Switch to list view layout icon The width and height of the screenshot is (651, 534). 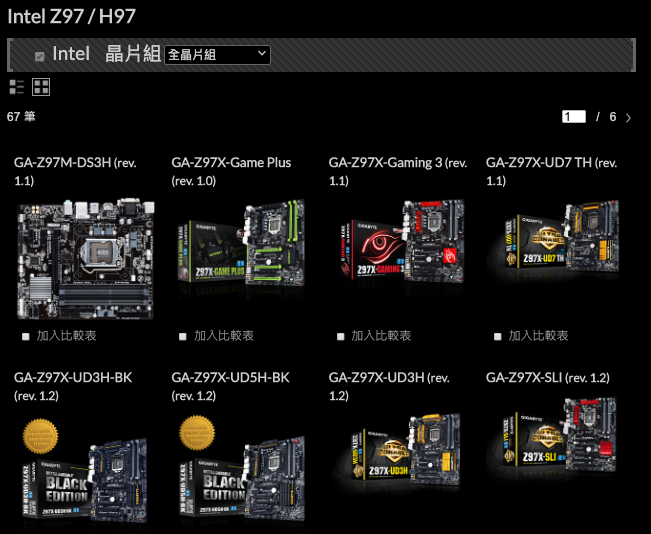17,87
